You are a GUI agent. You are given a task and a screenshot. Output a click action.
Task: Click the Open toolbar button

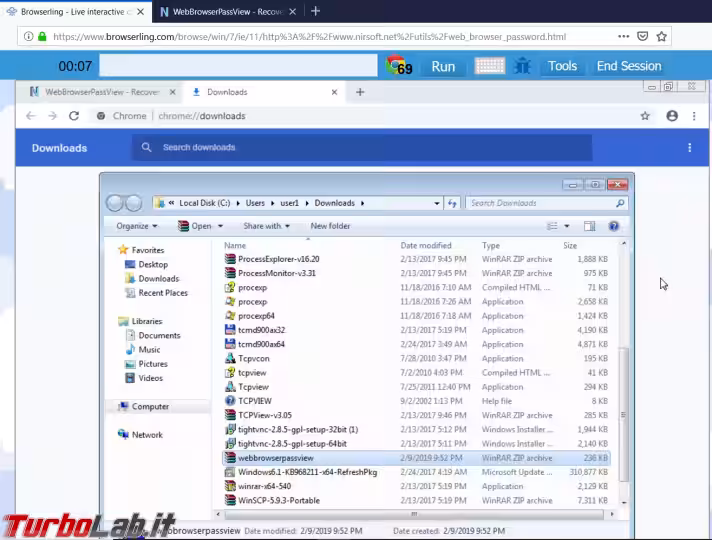pos(195,226)
